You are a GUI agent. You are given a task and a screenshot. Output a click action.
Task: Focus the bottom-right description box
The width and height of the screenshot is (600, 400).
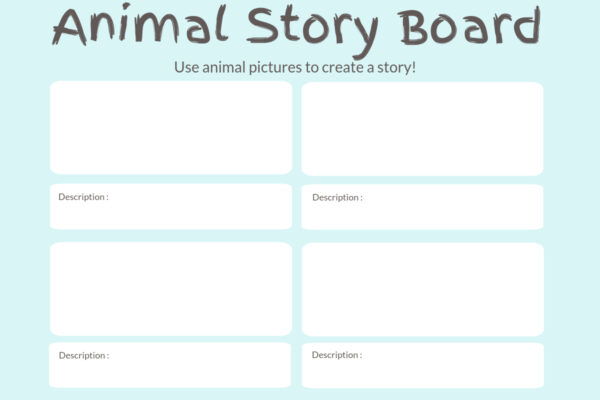(422, 370)
